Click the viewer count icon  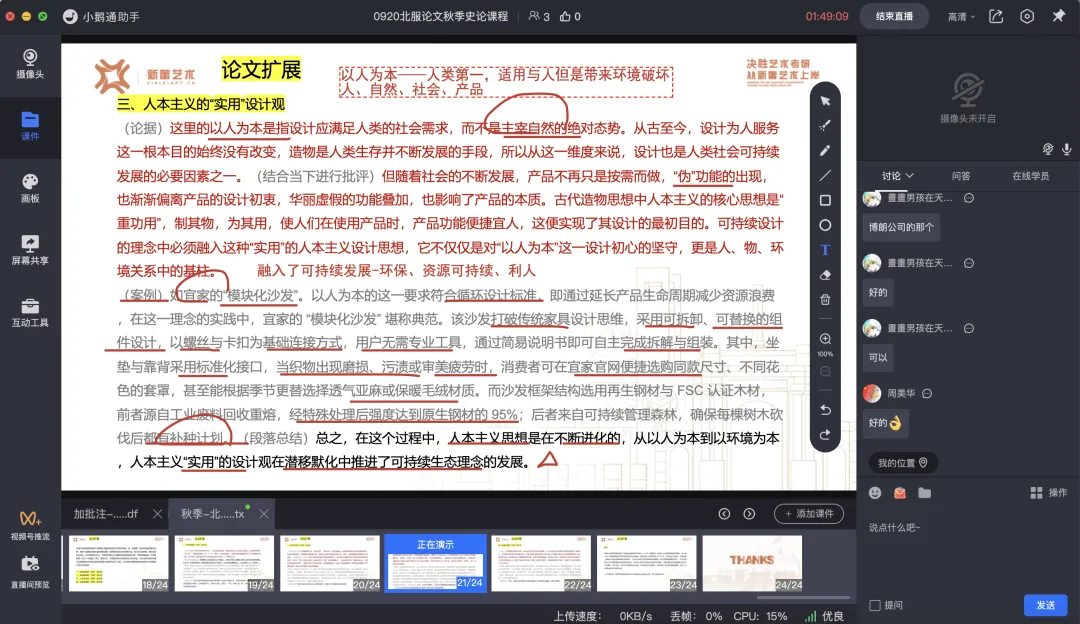click(x=534, y=16)
